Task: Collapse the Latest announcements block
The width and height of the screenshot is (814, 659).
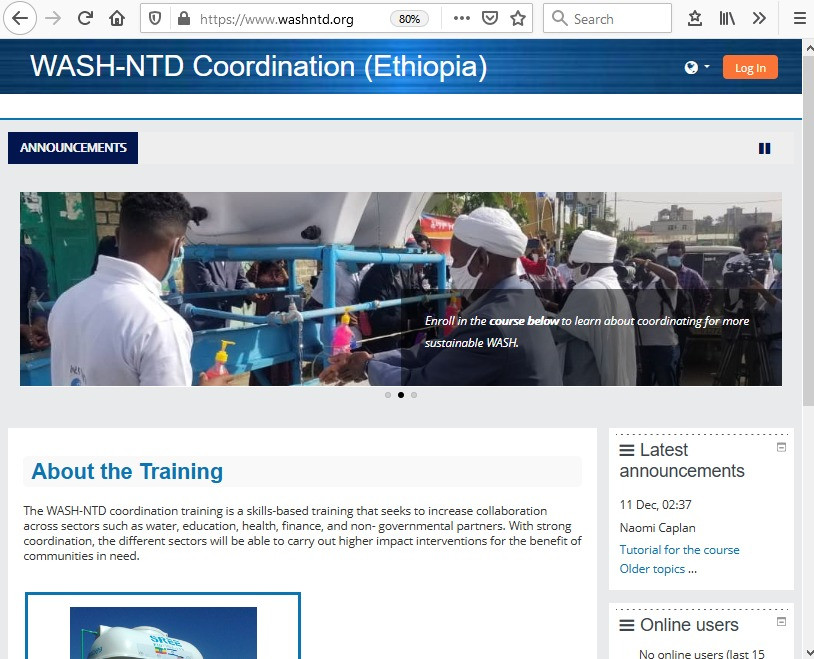Action: click(781, 447)
